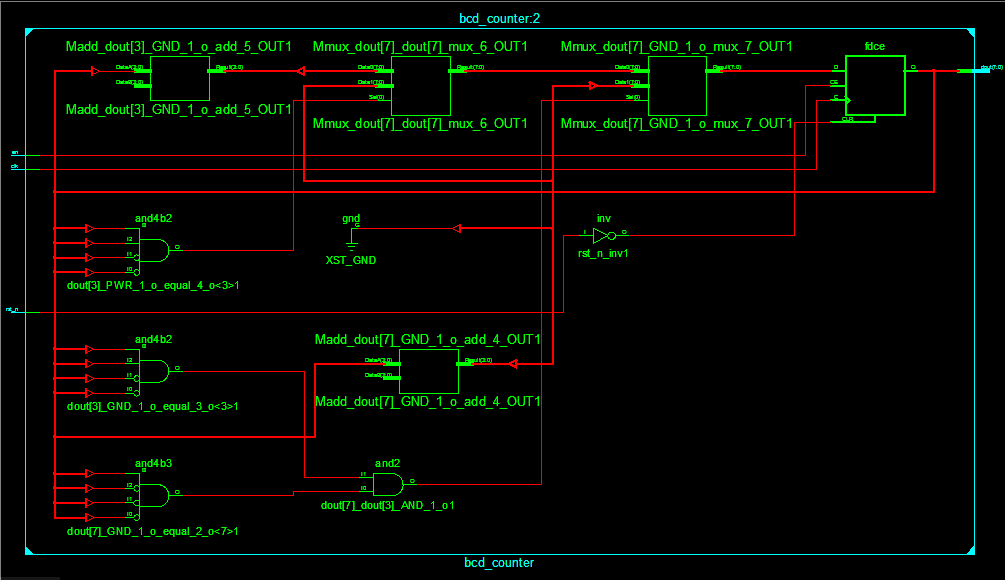Select the buffer triangle feeding the gnd symbol
1005x580 pixels.
click(456, 228)
